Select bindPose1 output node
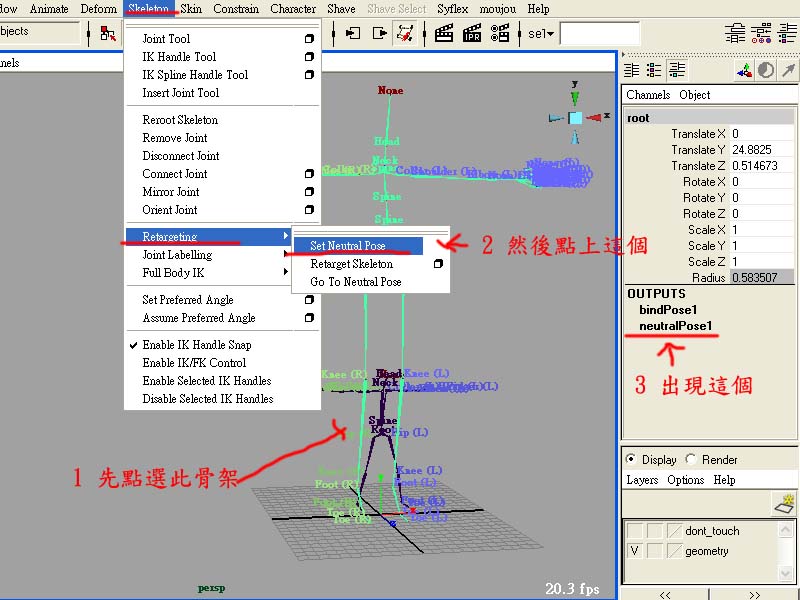Image resolution: width=800 pixels, height=600 pixels. click(668, 310)
